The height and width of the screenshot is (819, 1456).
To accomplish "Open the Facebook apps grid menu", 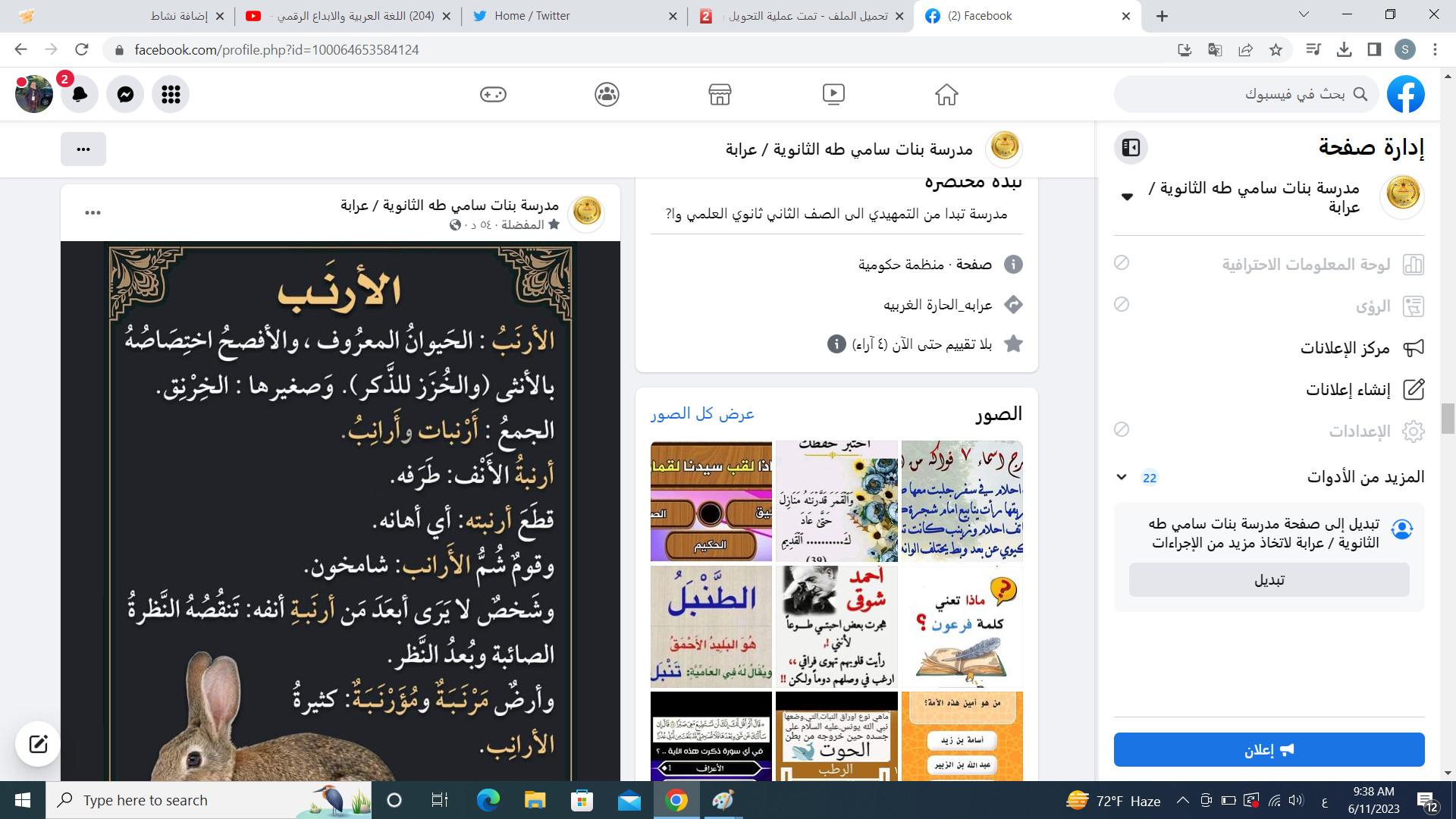I will pyautogui.click(x=171, y=94).
